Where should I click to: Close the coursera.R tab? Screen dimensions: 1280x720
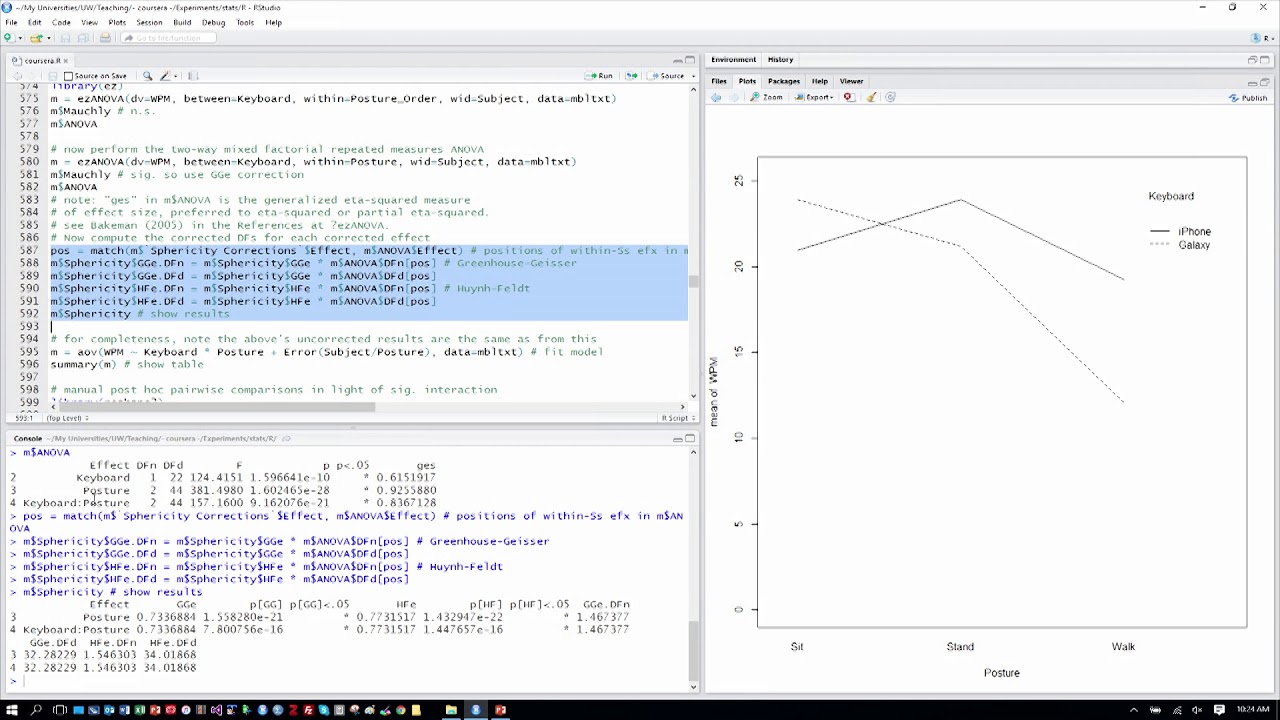click(x=66, y=61)
